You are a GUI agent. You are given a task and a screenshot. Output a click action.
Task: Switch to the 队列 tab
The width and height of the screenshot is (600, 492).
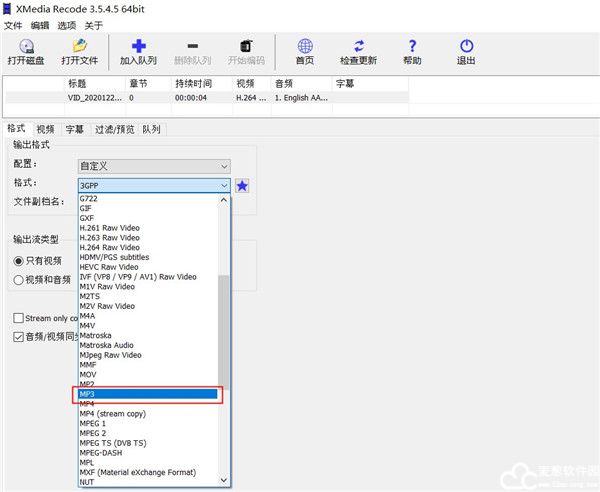tap(152, 129)
